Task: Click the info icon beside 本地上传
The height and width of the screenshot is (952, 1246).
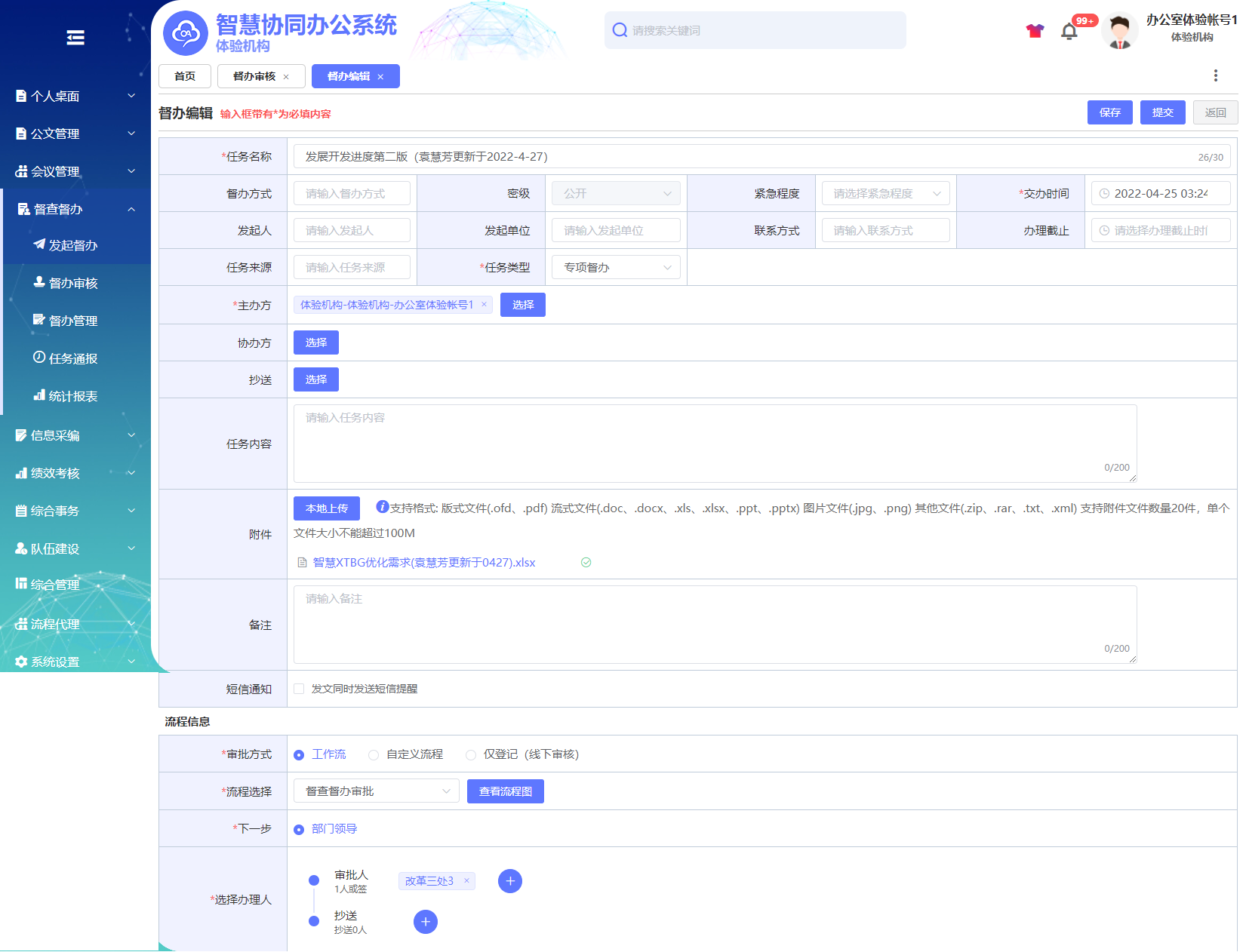Action: click(x=382, y=507)
